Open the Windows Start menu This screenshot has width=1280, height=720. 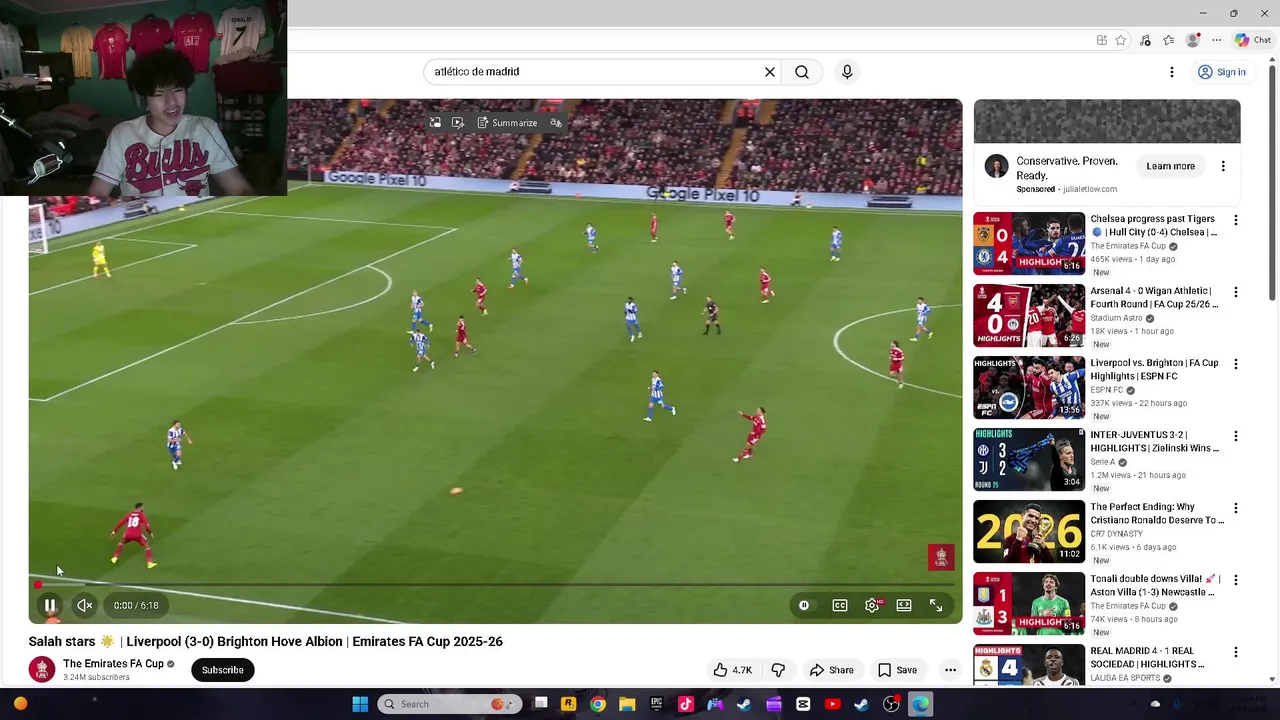click(x=360, y=704)
